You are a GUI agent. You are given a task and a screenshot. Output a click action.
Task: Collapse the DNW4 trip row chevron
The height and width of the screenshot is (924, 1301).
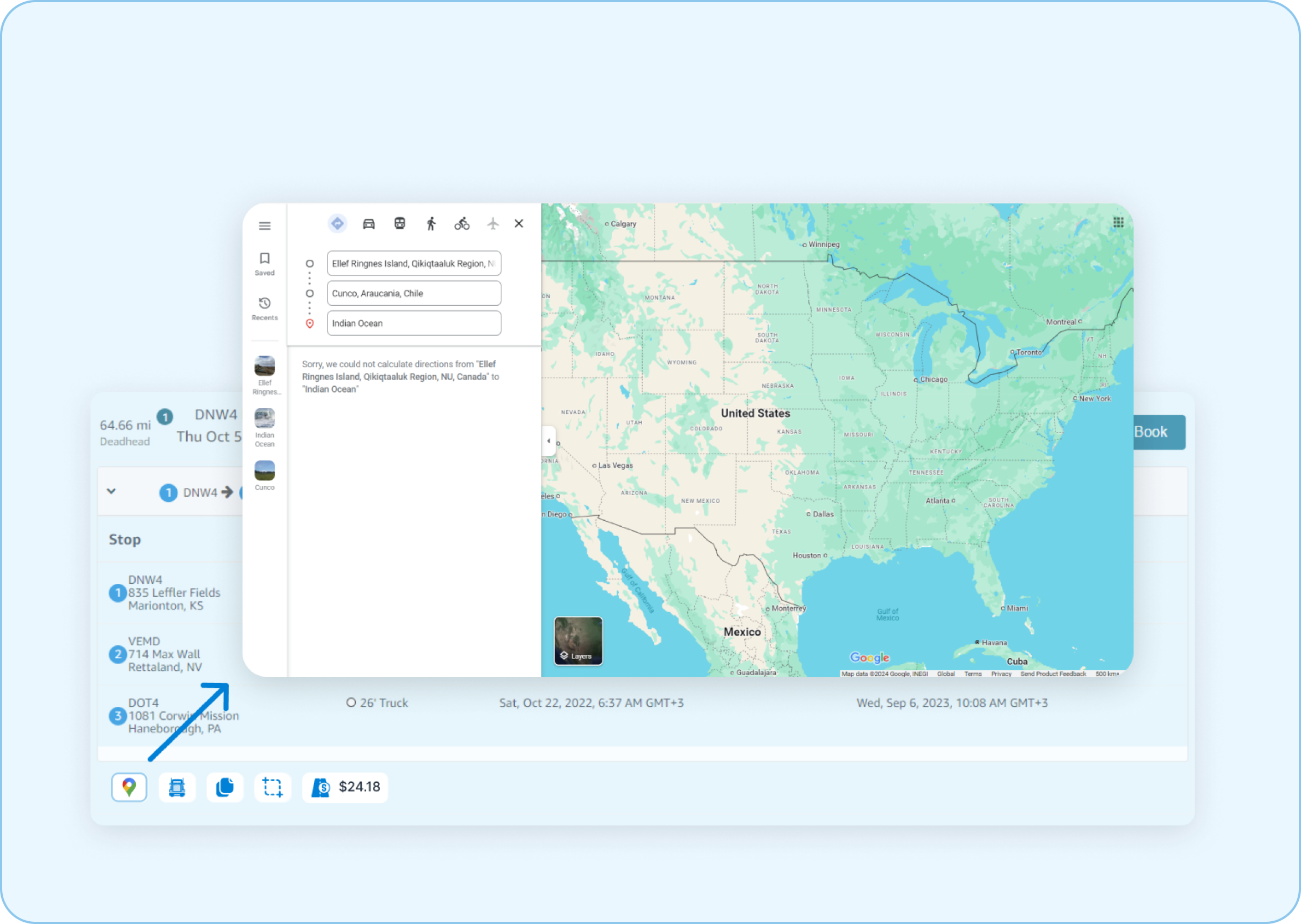click(111, 491)
